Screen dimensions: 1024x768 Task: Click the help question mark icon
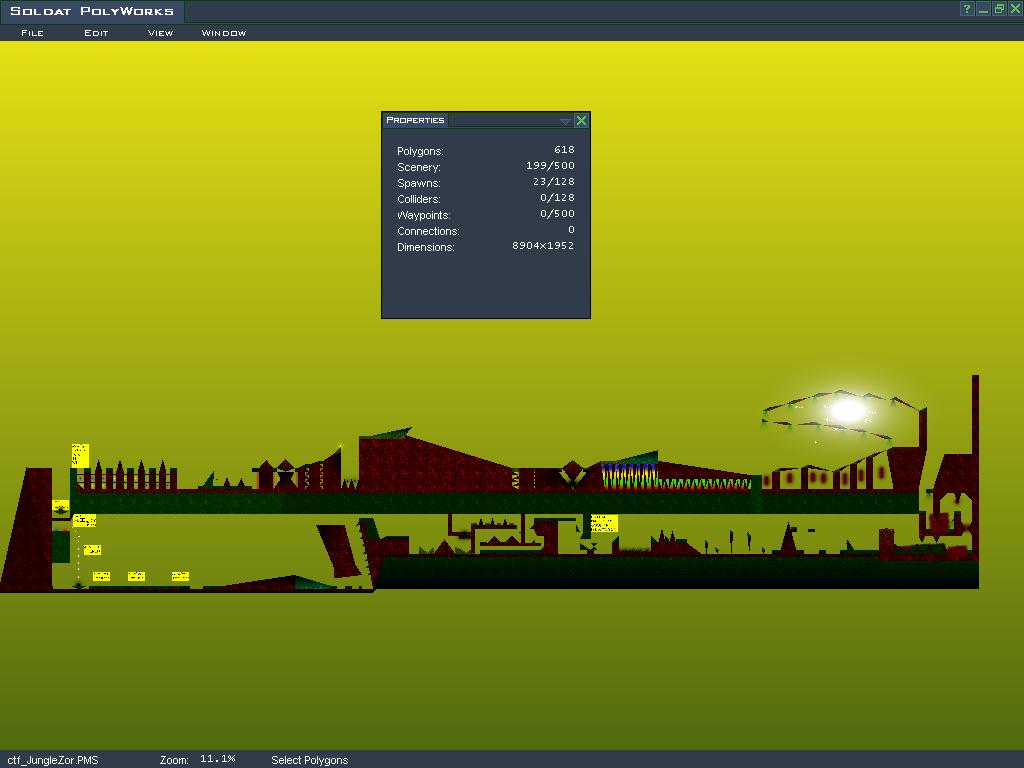click(967, 9)
